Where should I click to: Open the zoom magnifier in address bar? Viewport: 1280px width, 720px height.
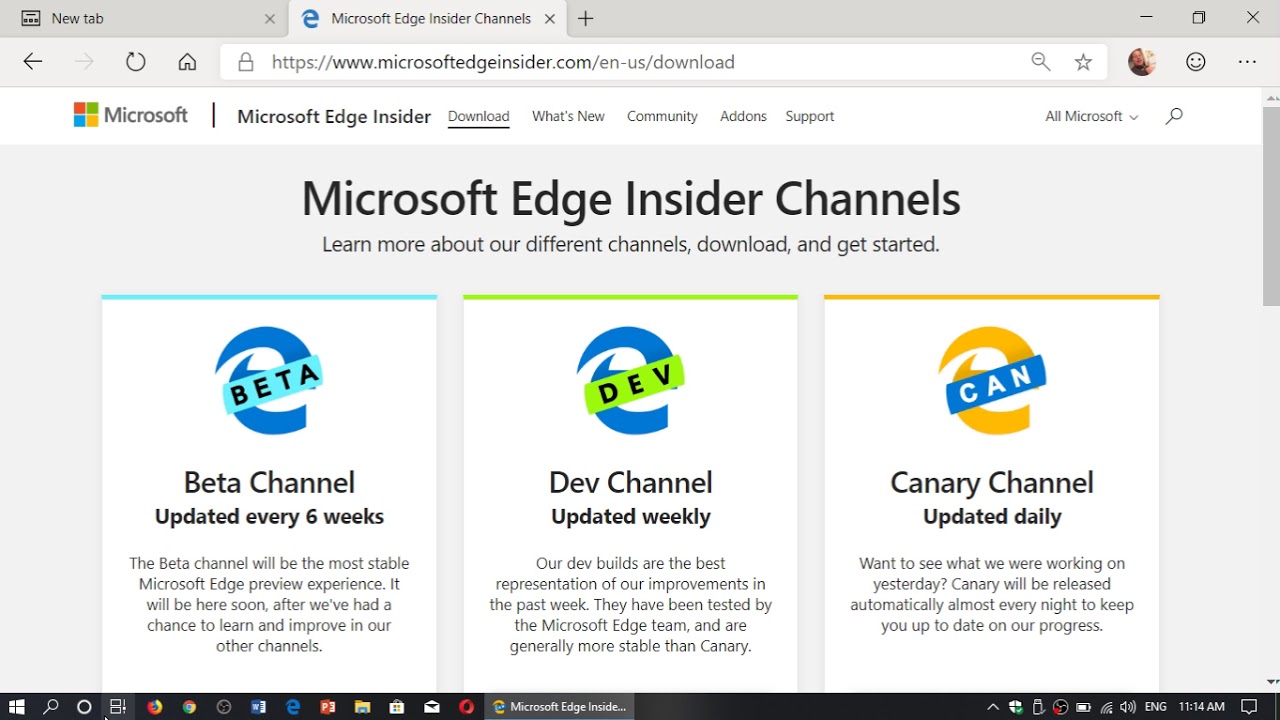(x=1041, y=62)
